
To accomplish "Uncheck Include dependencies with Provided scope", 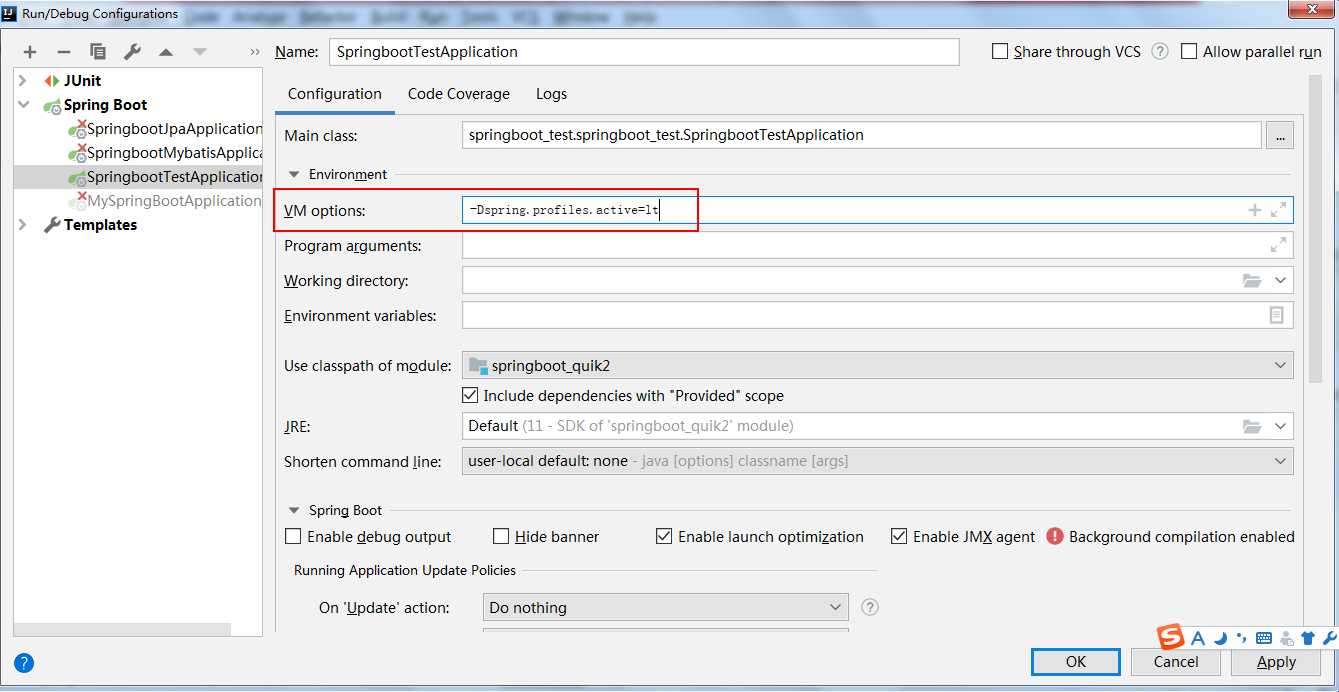I will (x=471, y=395).
